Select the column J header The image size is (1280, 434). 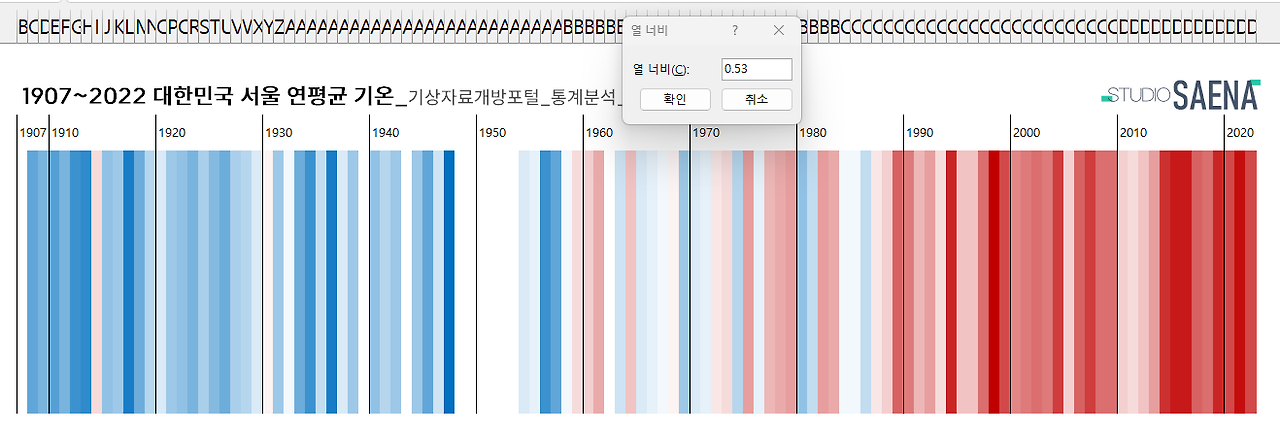(108, 28)
